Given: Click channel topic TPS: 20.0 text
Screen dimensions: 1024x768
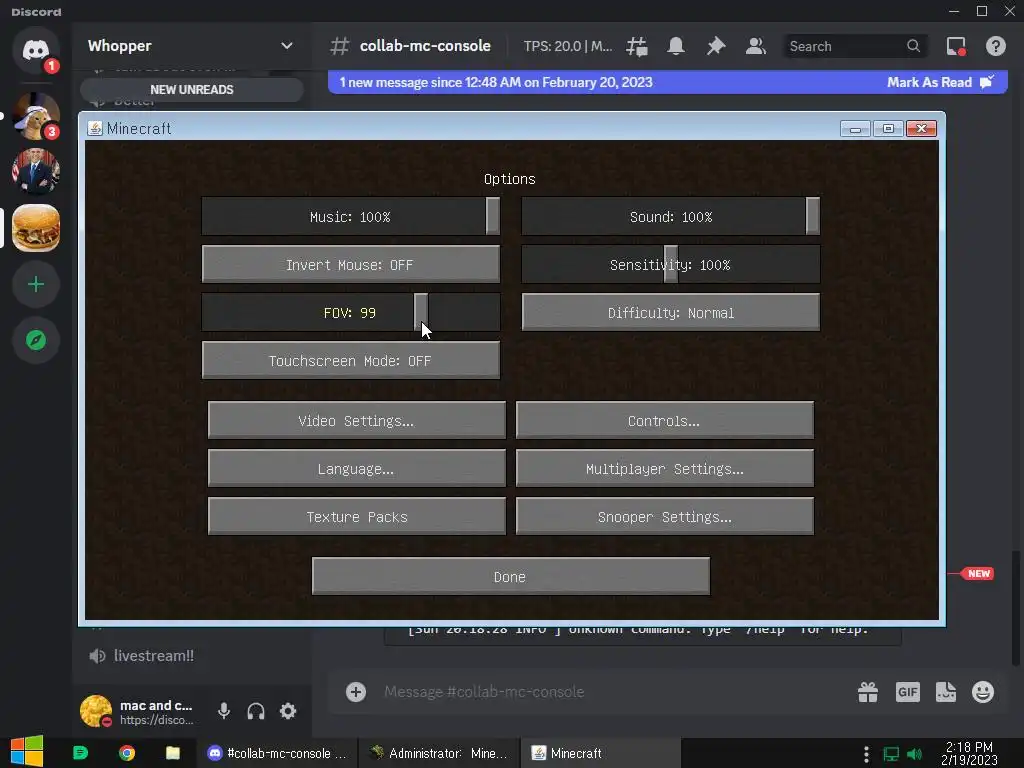Looking at the screenshot, I should tap(568, 46).
